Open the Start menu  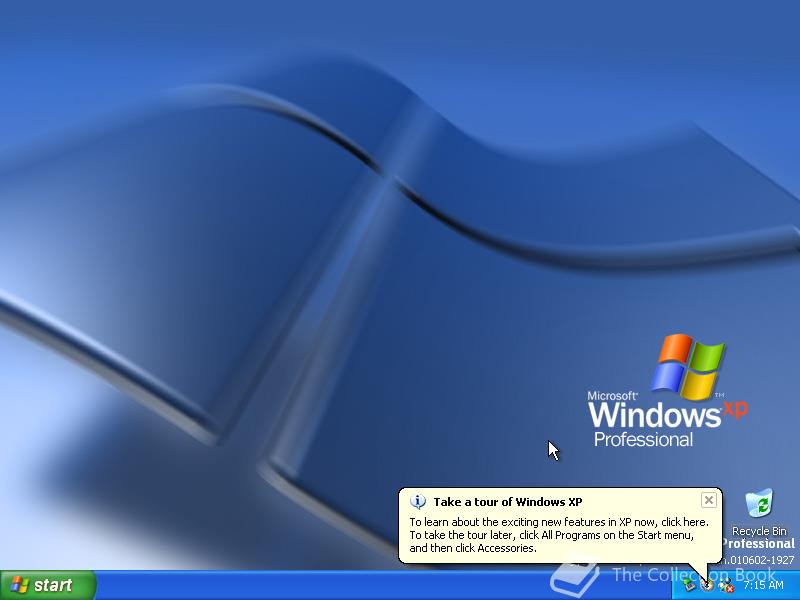pos(47,585)
